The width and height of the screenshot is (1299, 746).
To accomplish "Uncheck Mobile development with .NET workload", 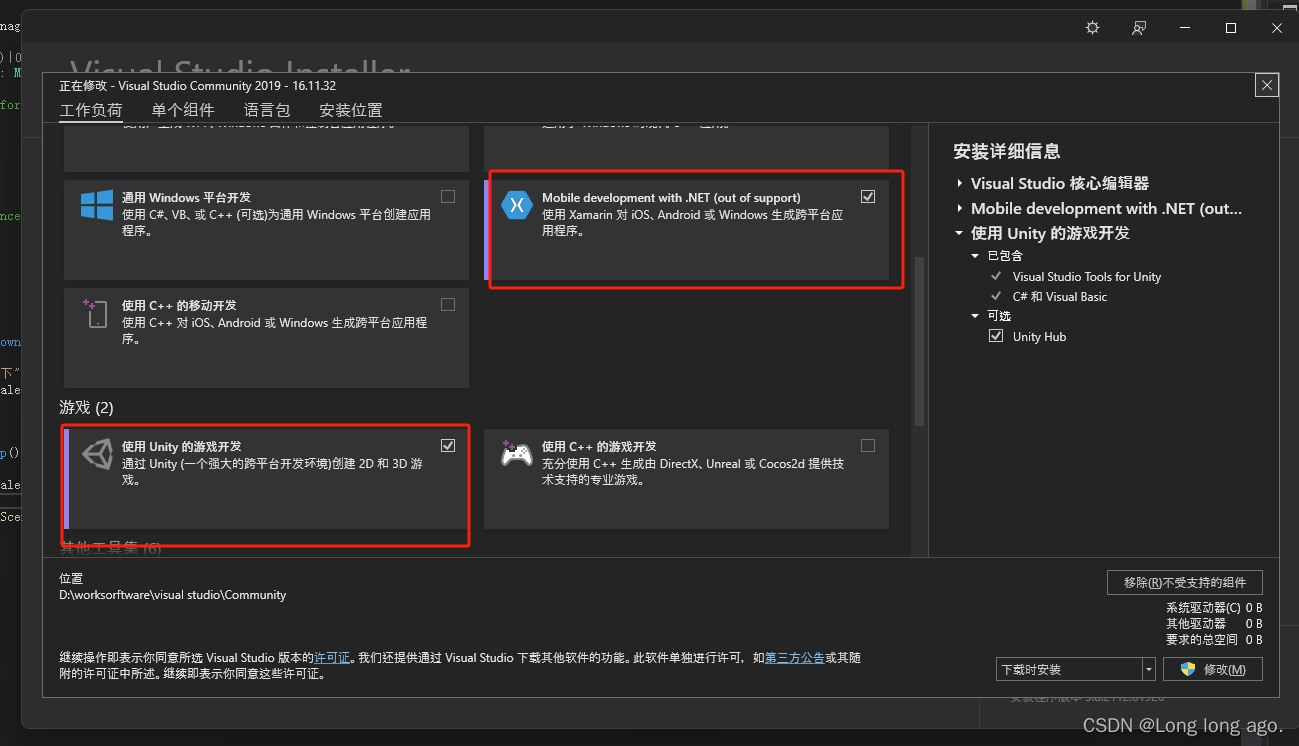I will [868, 197].
